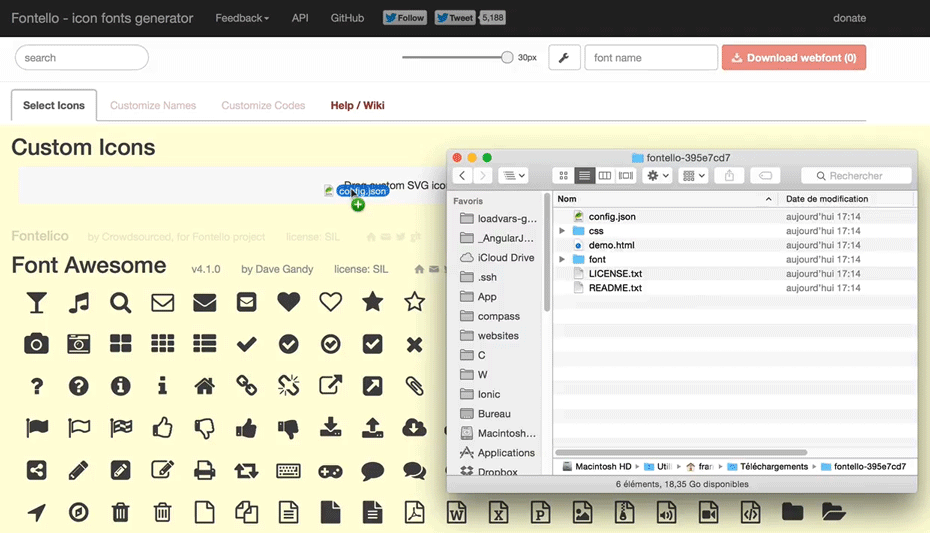The height and width of the screenshot is (533, 930).
Task: Select the Word file icon
Action: pyautogui.click(x=457, y=512)
